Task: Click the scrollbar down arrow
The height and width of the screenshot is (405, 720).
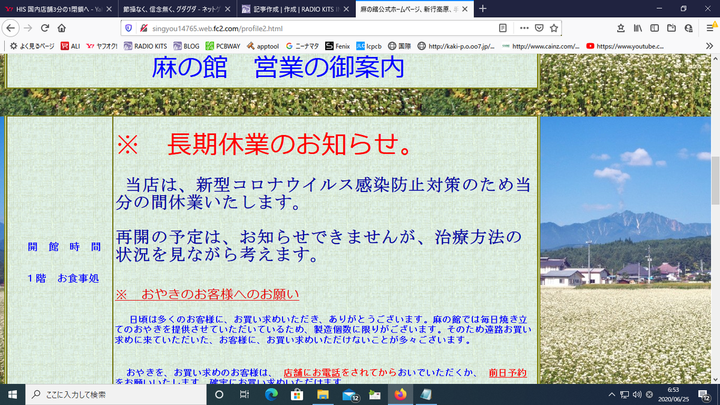Action: click(715, 379)
